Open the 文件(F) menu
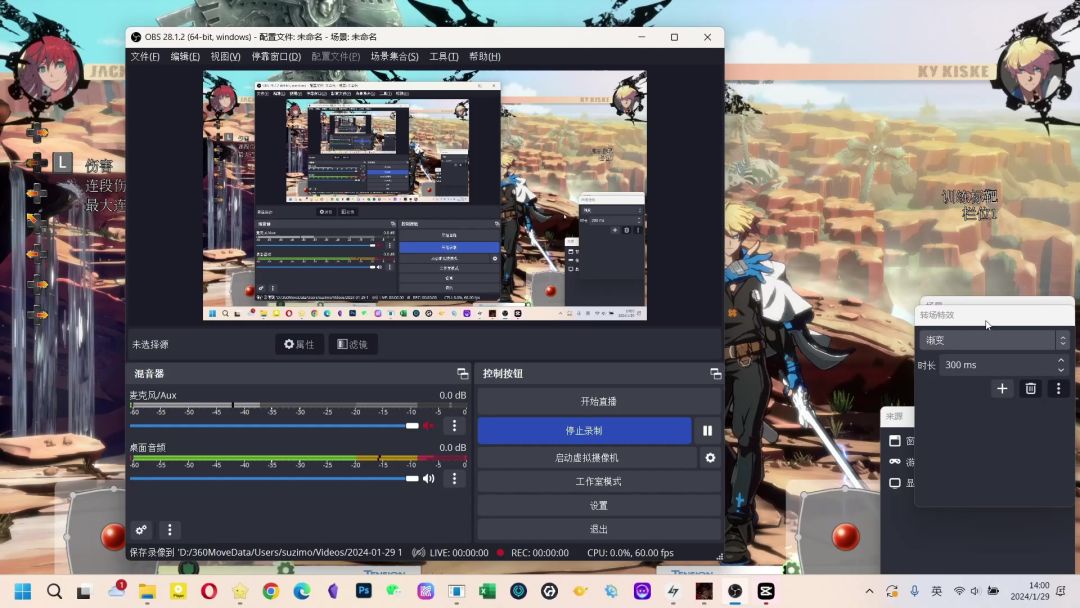The image size is (1080, 608). coord(145,56)
